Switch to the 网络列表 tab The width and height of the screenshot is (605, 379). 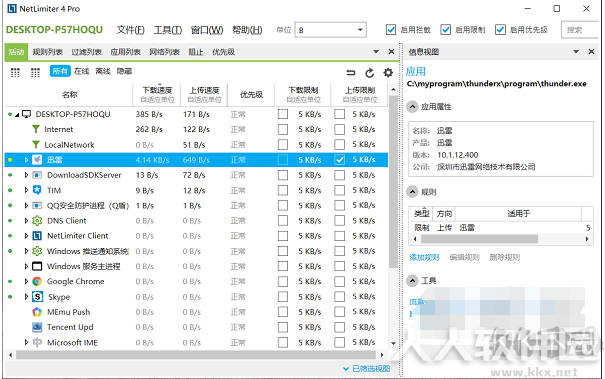(165, 52)
